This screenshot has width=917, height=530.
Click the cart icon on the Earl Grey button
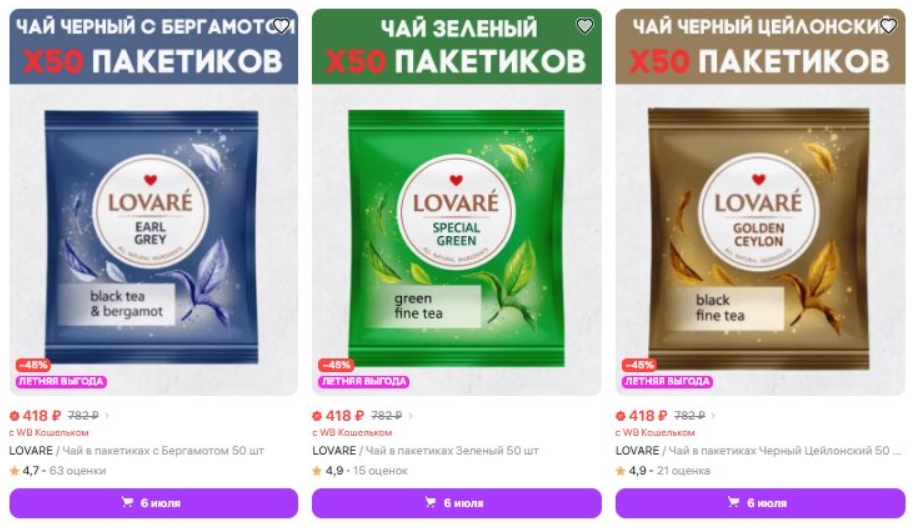click(127, 502)
